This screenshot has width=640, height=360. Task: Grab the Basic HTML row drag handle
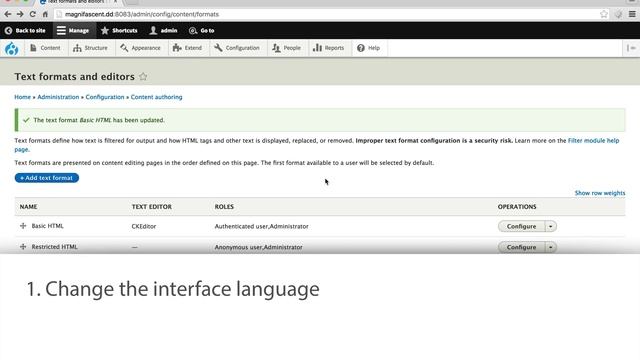[x=23, y=226]
